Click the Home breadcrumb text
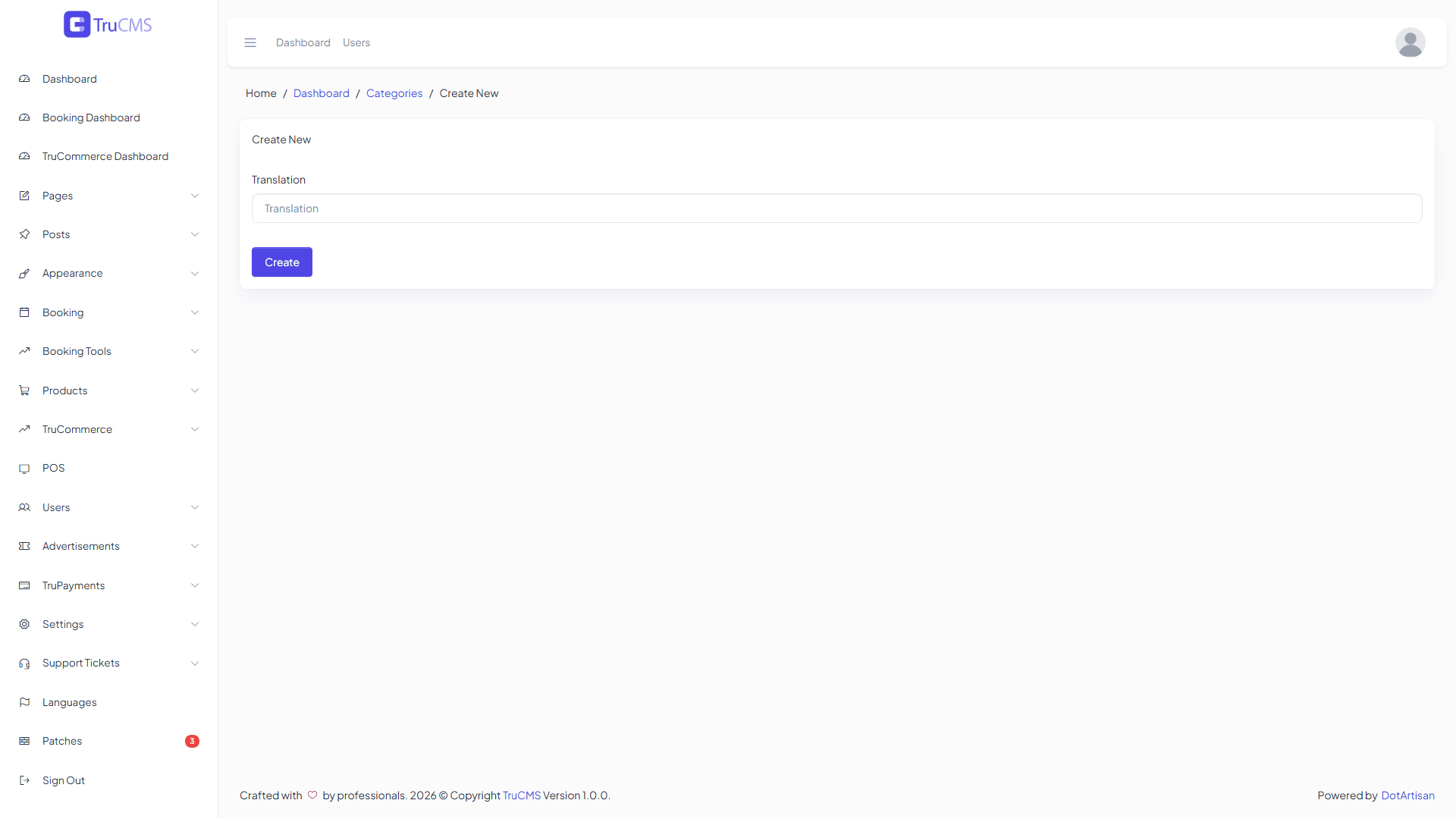1456x819 pixels. (261, 93)
